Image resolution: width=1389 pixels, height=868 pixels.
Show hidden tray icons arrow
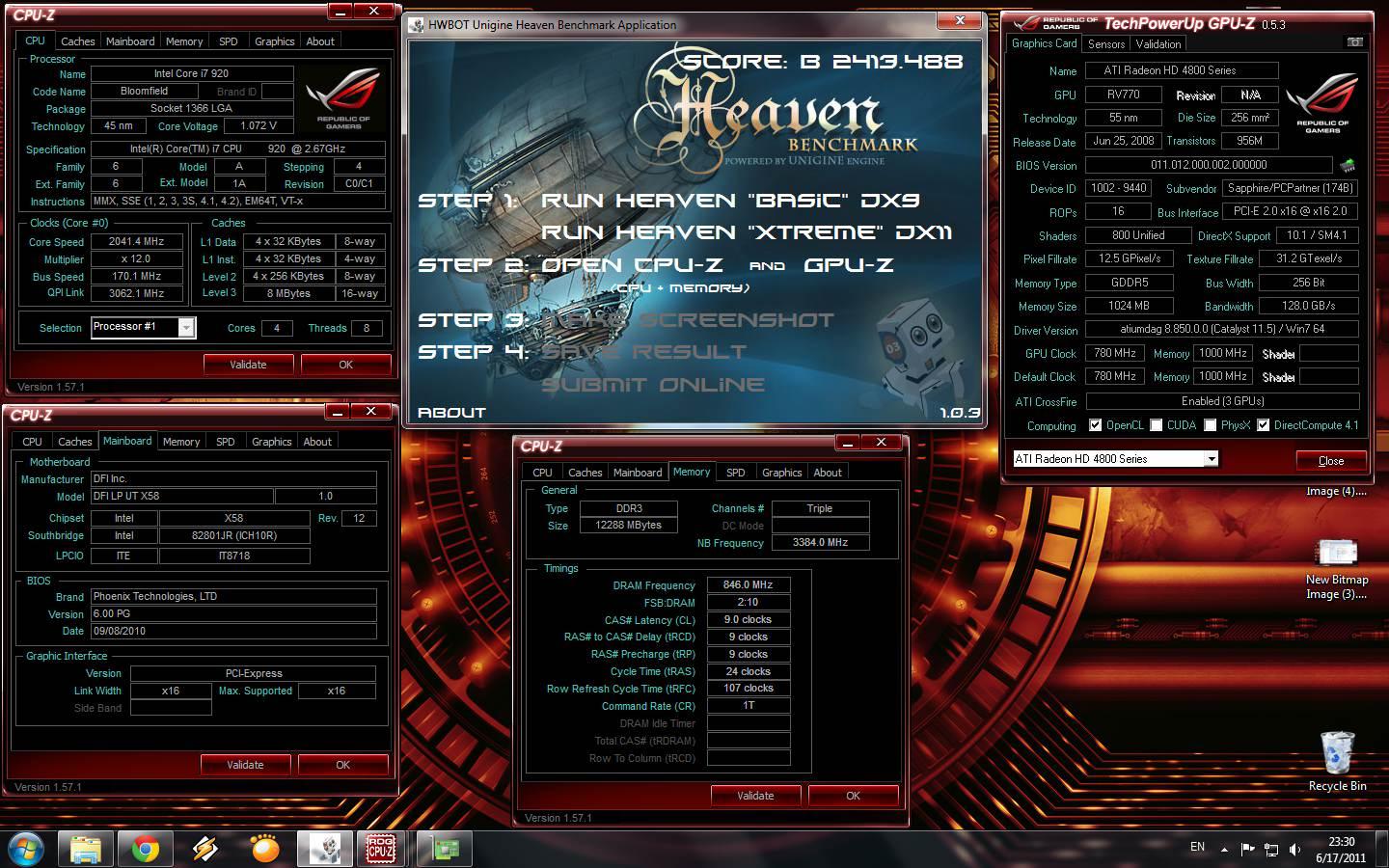pos(1225,849)
